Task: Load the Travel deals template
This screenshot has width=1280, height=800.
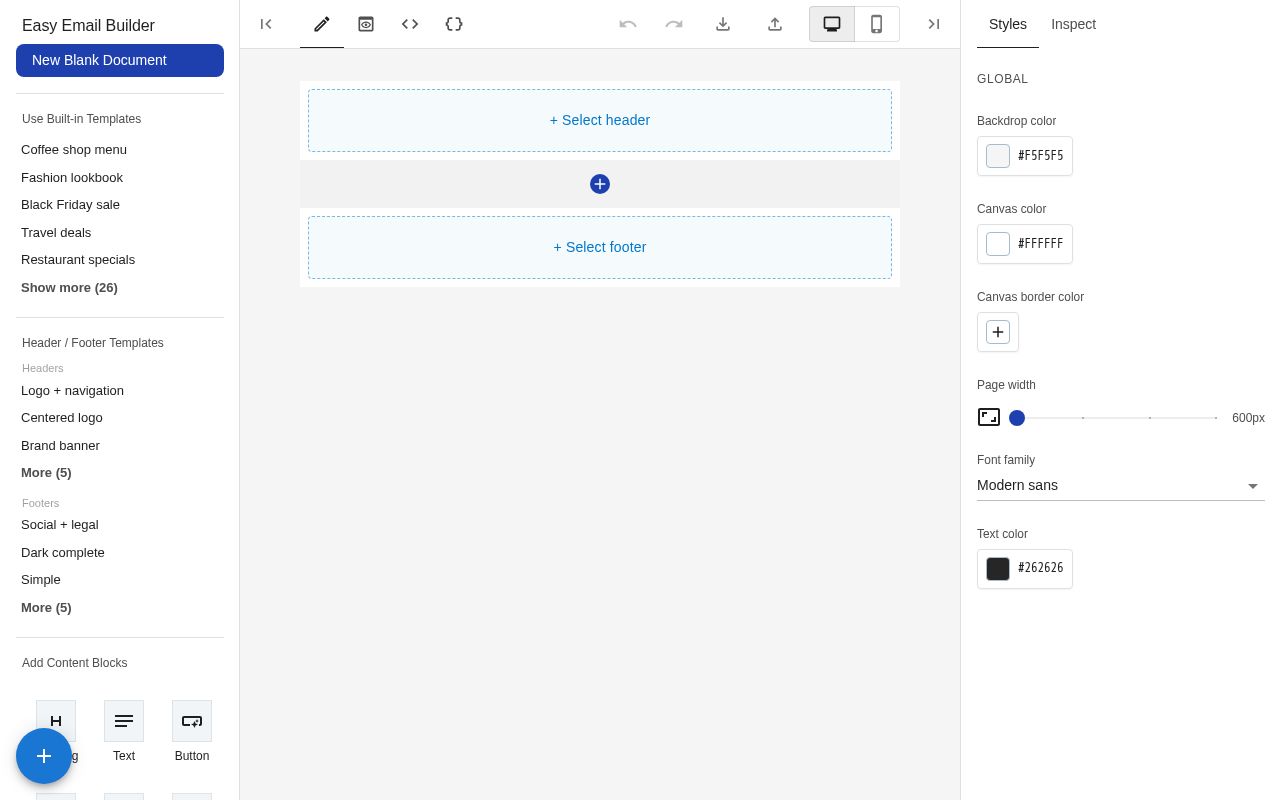Action: click(x=56, y=233)
